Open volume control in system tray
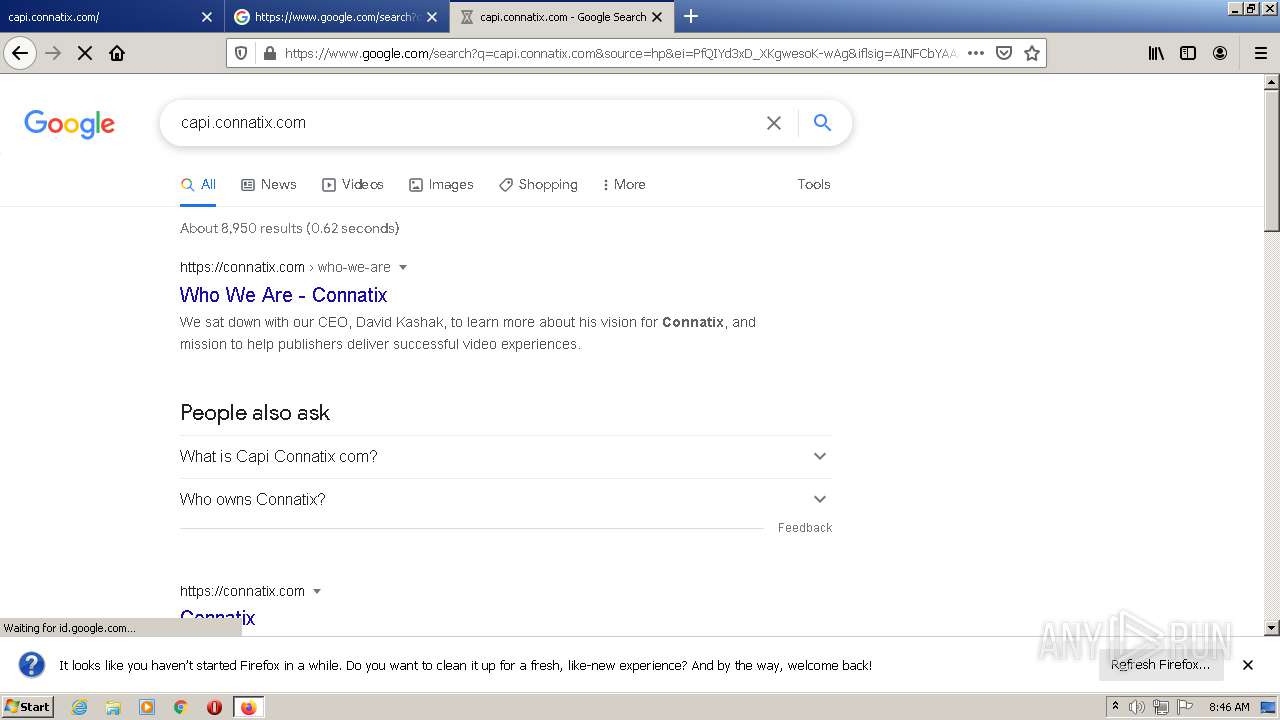Viewport: 1280px width, 720px height. point(1137,707)
